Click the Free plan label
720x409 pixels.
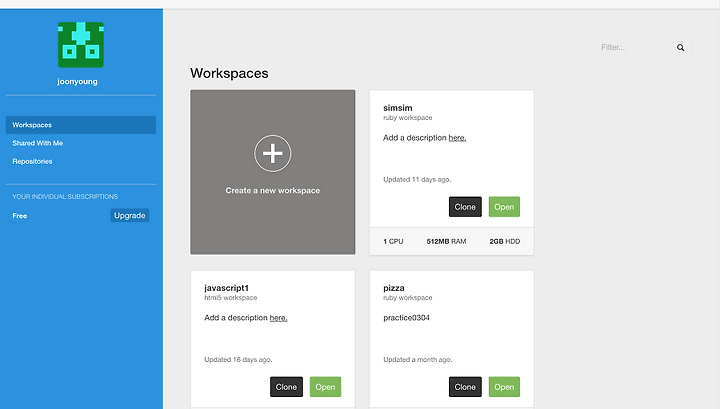pyautogui.click(x=20, y=216)
